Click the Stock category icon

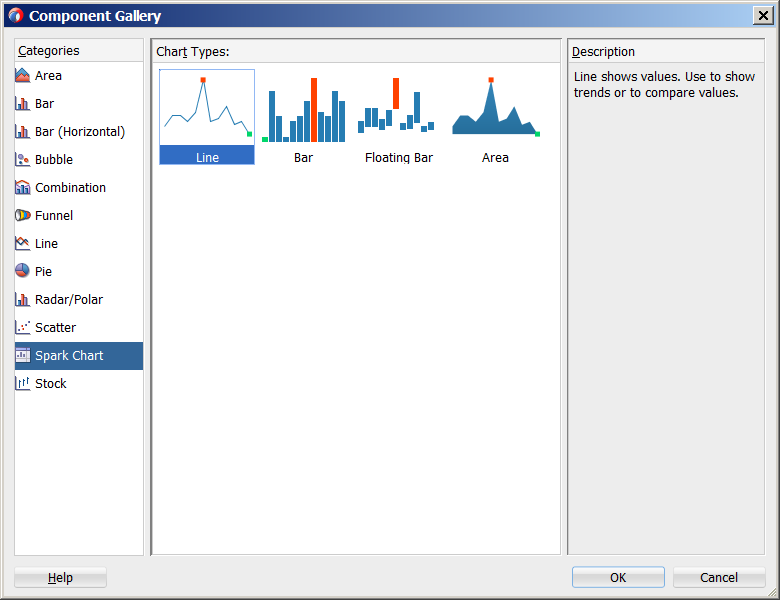(22, 383)
